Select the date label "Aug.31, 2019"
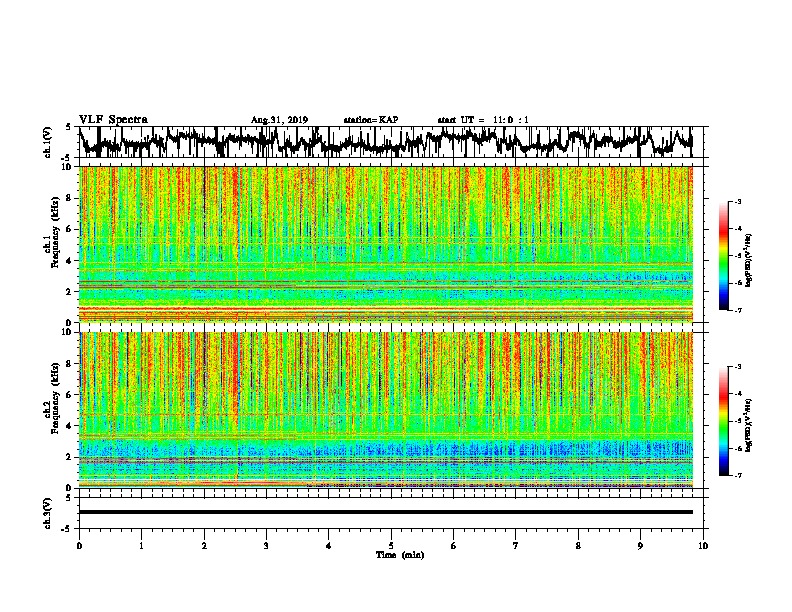 [x=279, y=120]
